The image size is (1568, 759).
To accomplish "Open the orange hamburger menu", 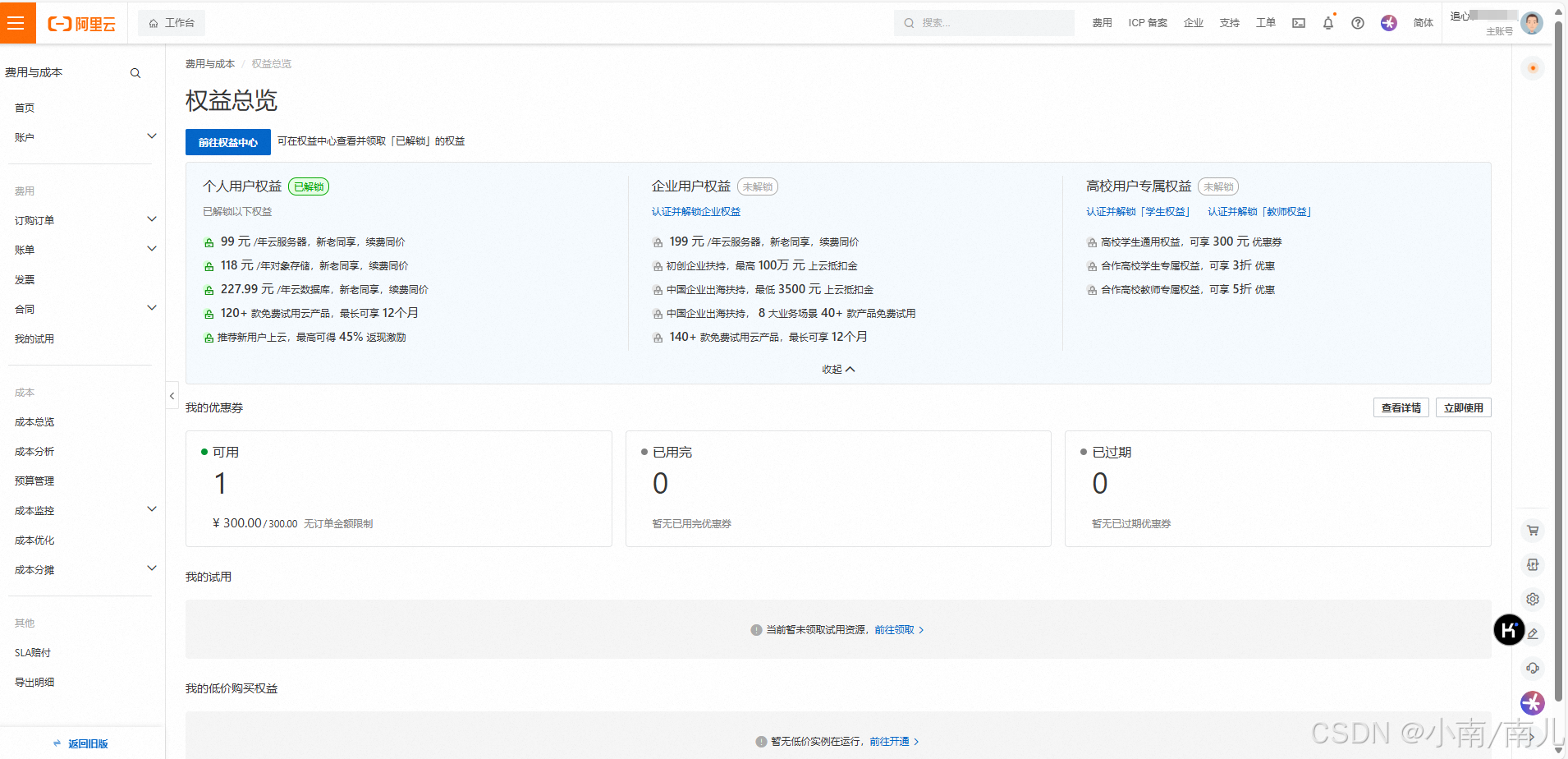I will [x=17, y=22].
